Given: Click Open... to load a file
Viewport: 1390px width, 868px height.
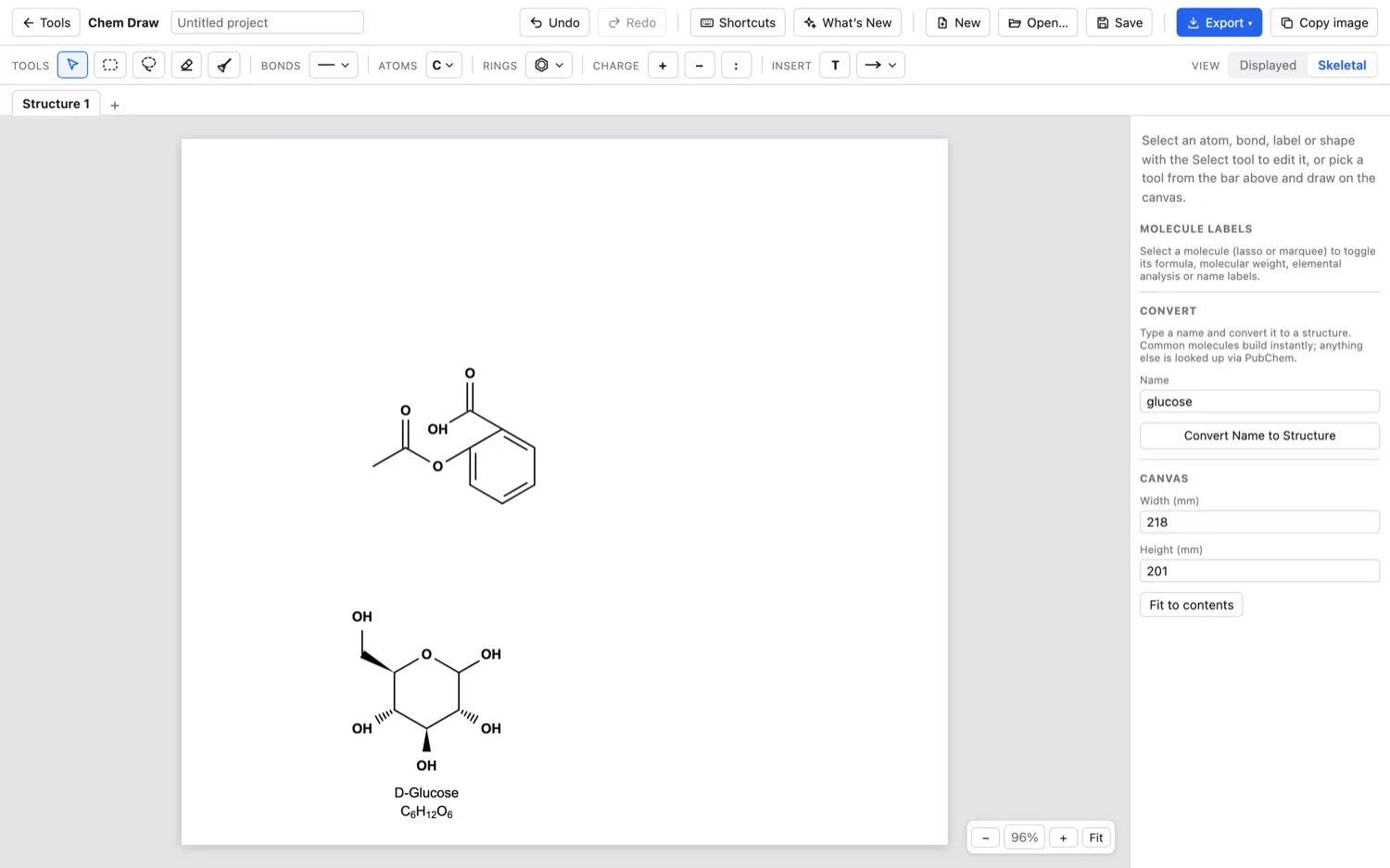Looking at the screenshot, I should (1038, 22).
